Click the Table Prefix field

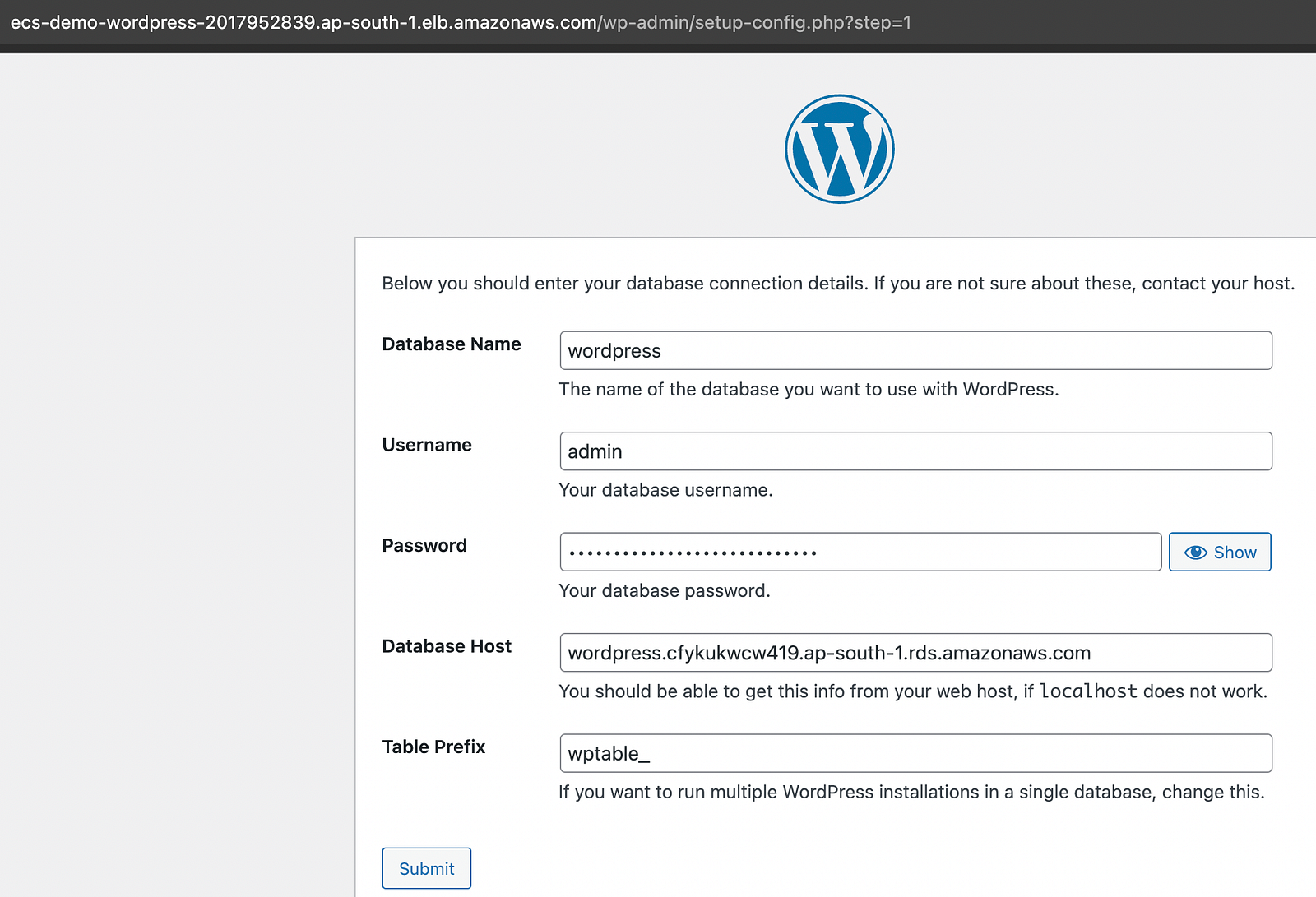pos(915,753)
